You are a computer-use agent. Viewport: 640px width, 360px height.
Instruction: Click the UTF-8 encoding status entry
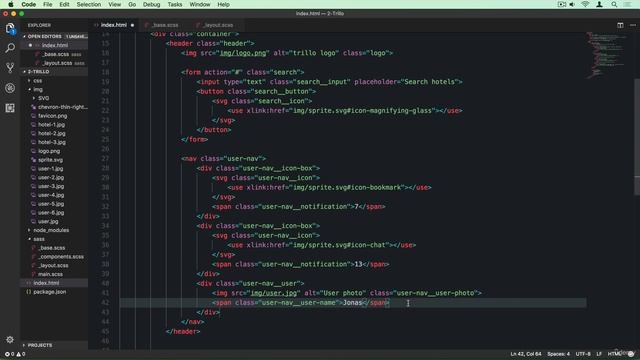click(x=582, y=354)
